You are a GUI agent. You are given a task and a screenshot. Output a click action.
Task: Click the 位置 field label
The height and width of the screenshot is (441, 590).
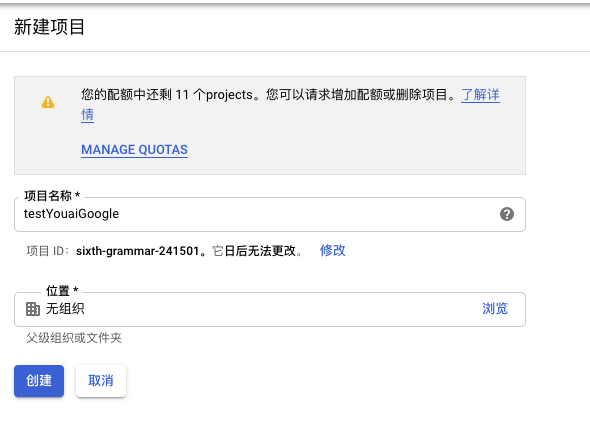[x=62, y=290]
